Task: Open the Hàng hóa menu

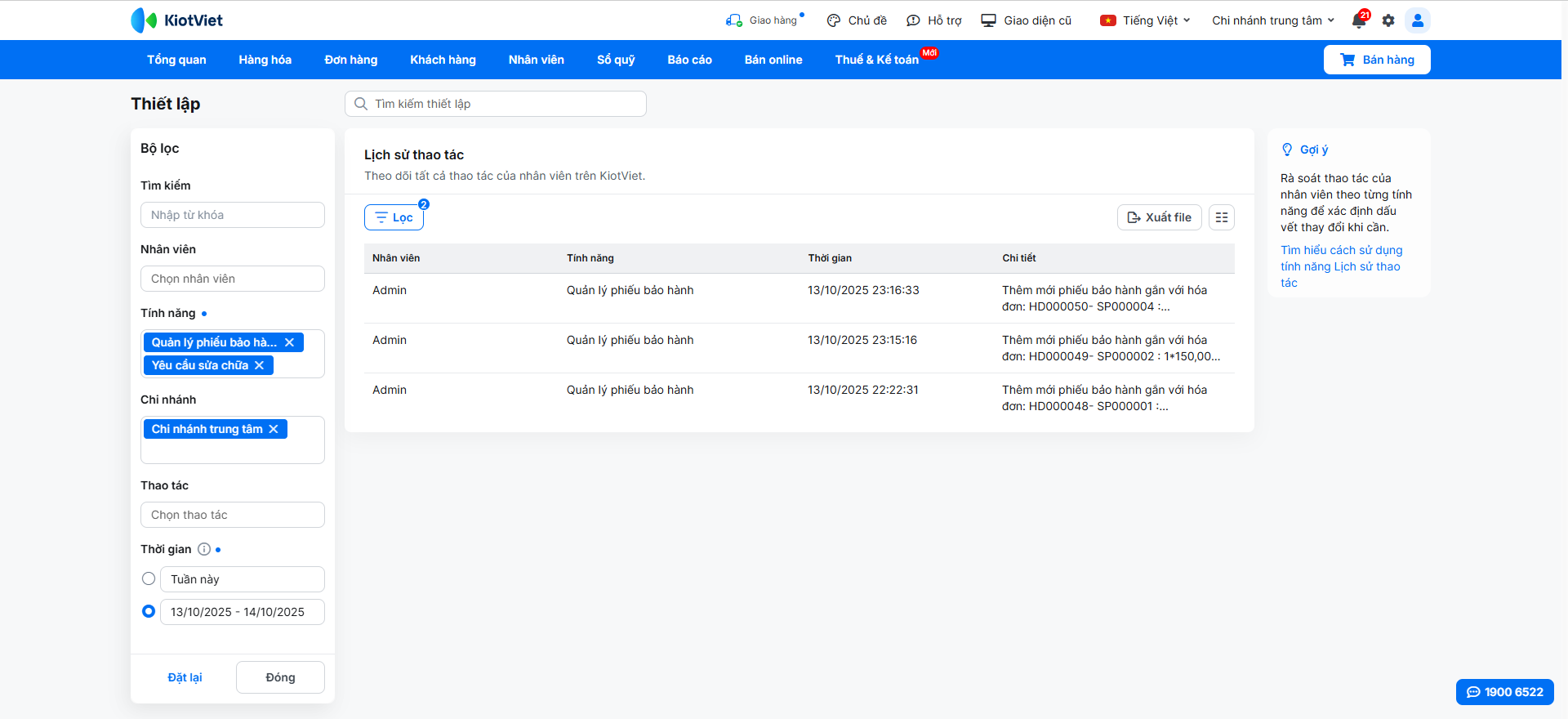Action: pyautogui.click(x=265, y=60)
